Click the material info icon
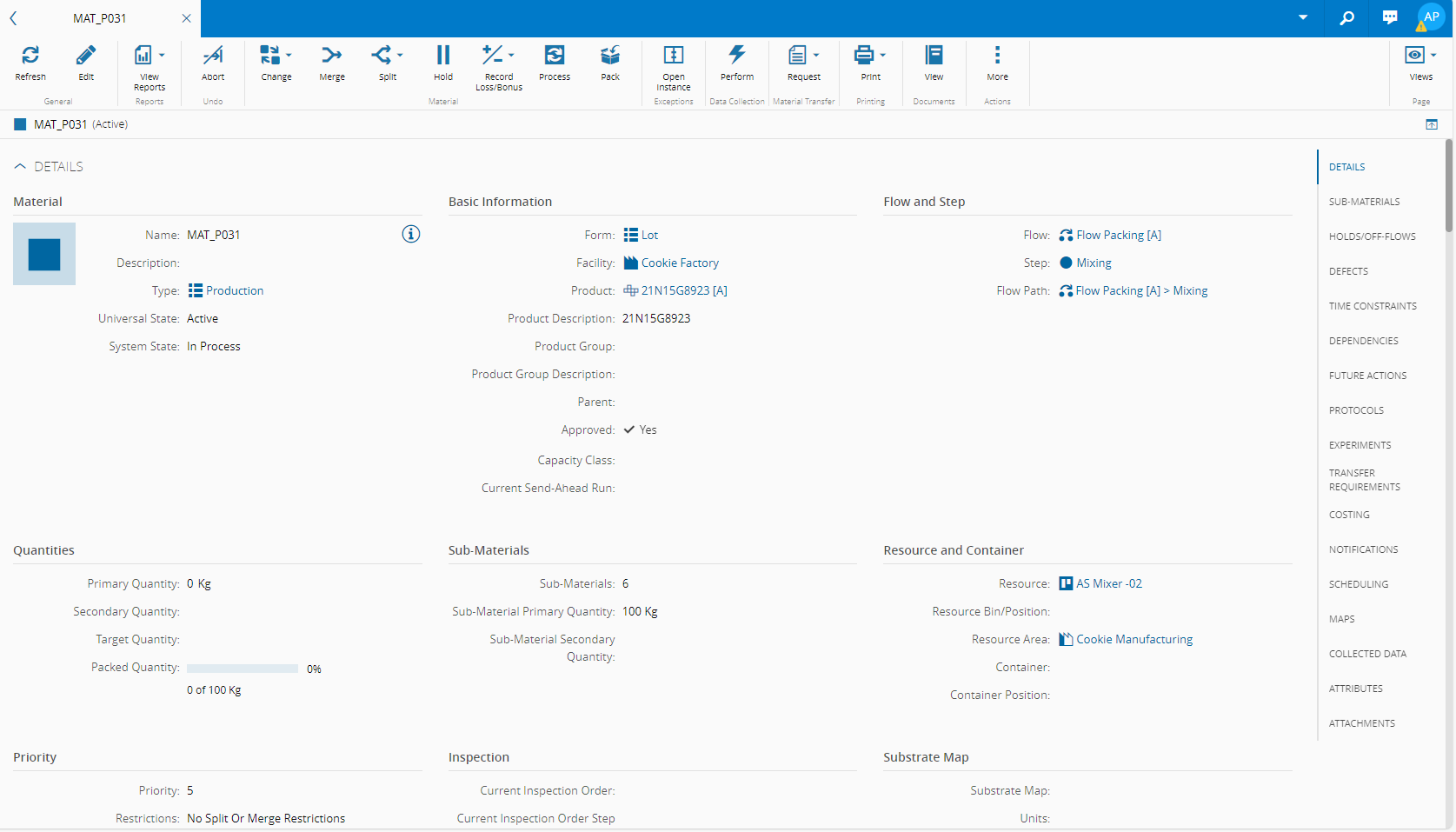This screenshot has width=1456, height=832. pyautogui.click(x=411, y=234)
